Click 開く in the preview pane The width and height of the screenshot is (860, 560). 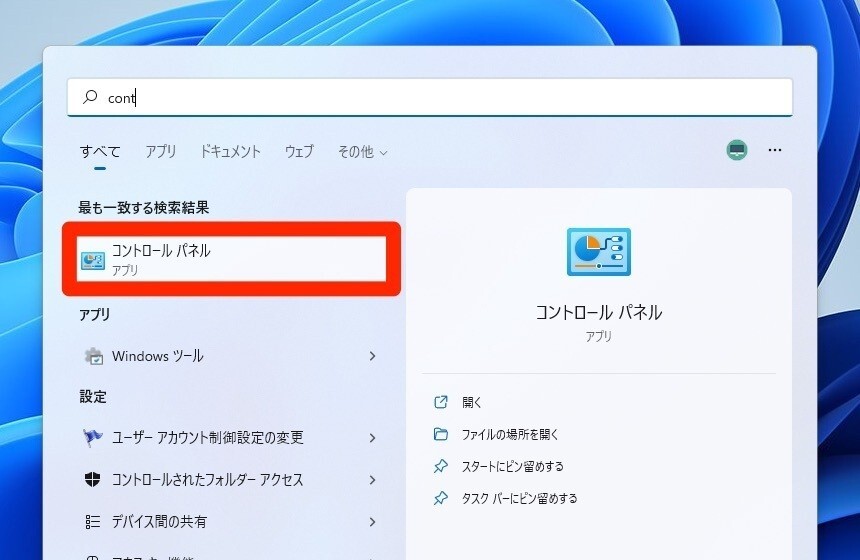[x=471, y=402]
